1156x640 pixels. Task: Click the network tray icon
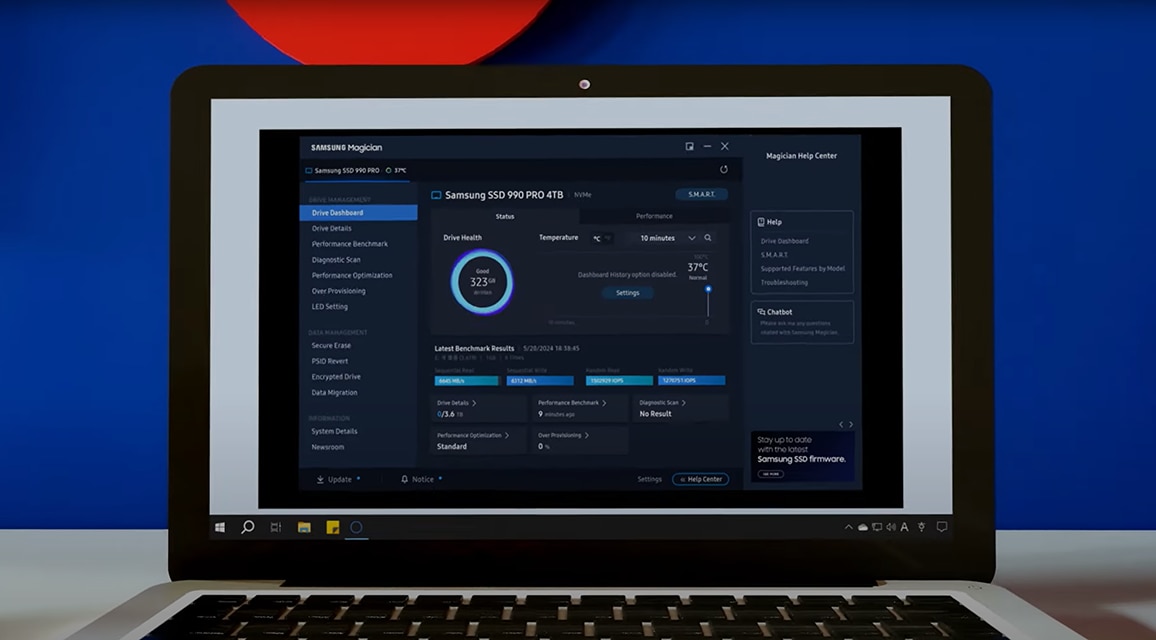point(877,527)
